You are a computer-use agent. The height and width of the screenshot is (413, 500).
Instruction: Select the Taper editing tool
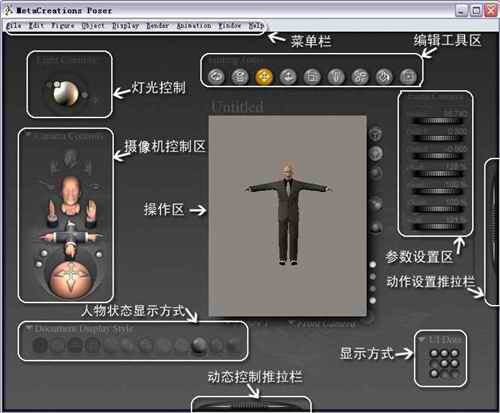click(336, 76)
